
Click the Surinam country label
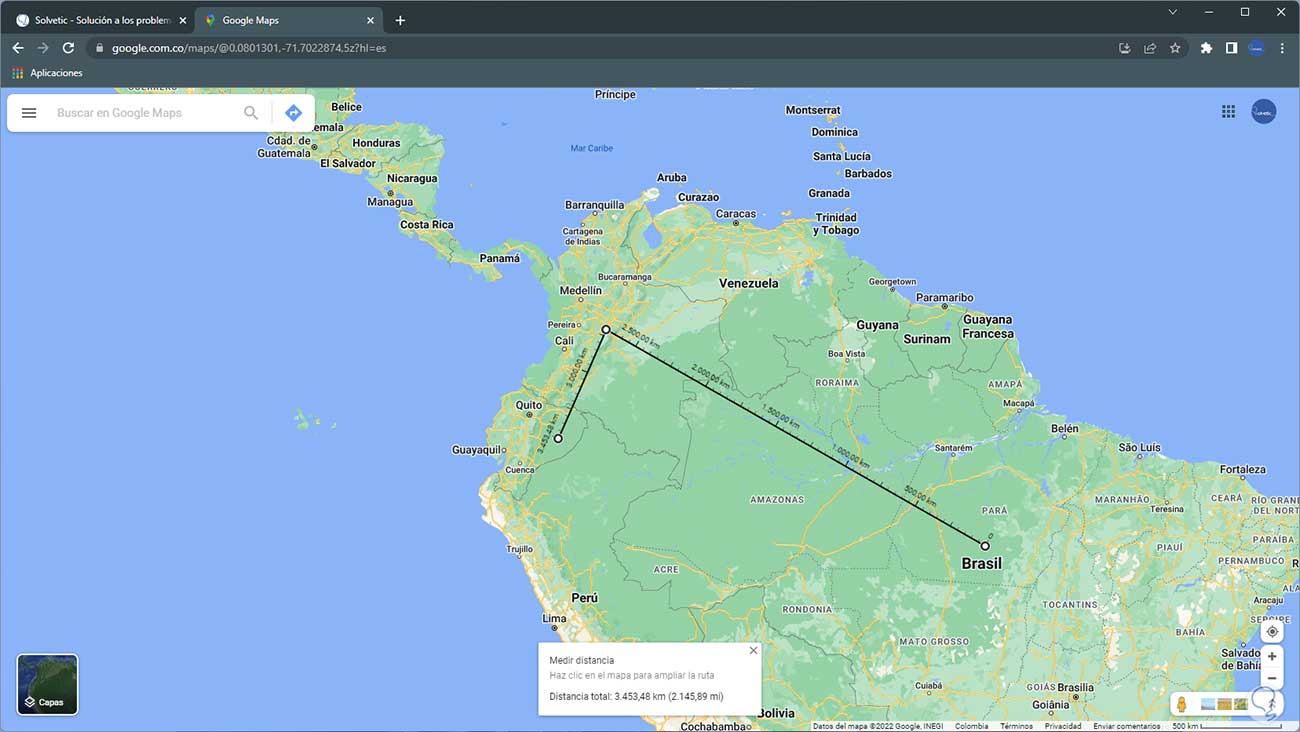point(927,339)
